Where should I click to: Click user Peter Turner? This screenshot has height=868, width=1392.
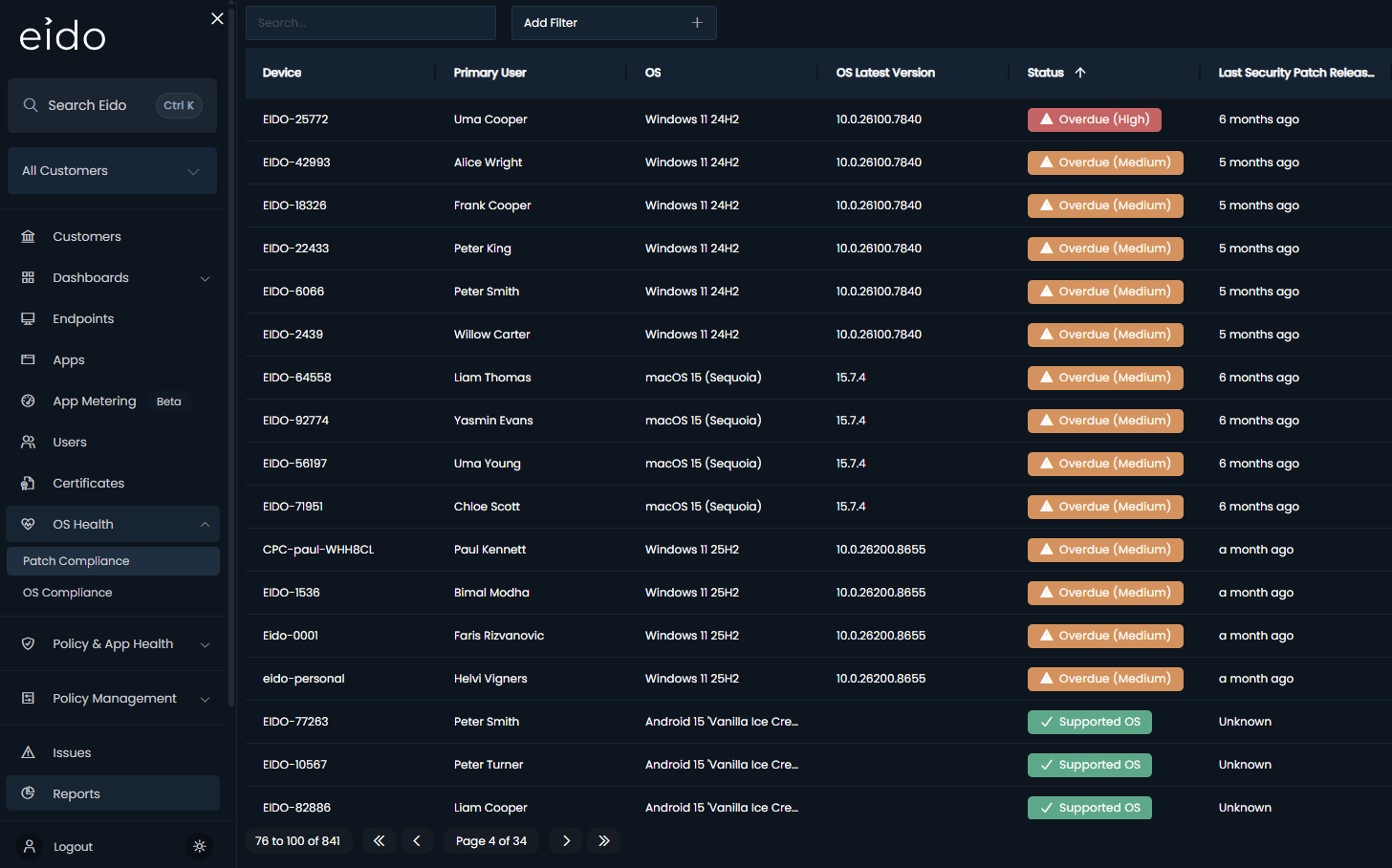pos(489,765)
